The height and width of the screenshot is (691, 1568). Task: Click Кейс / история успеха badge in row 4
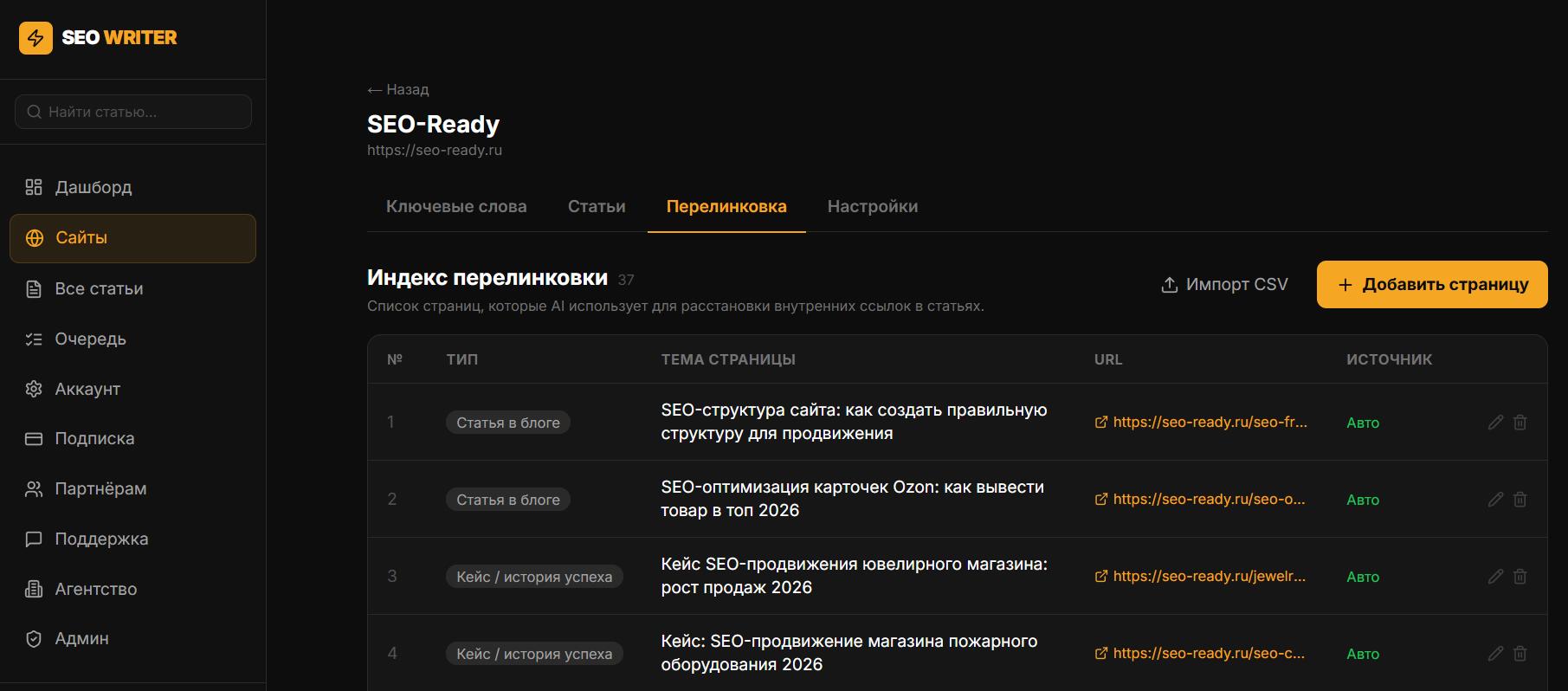534,654
